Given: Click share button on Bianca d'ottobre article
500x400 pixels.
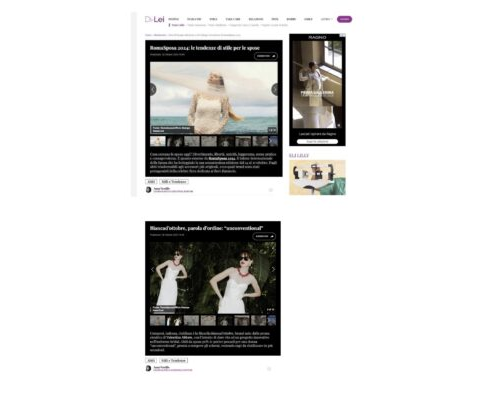Looking at the screenshot, I should [x=264, y=236].
